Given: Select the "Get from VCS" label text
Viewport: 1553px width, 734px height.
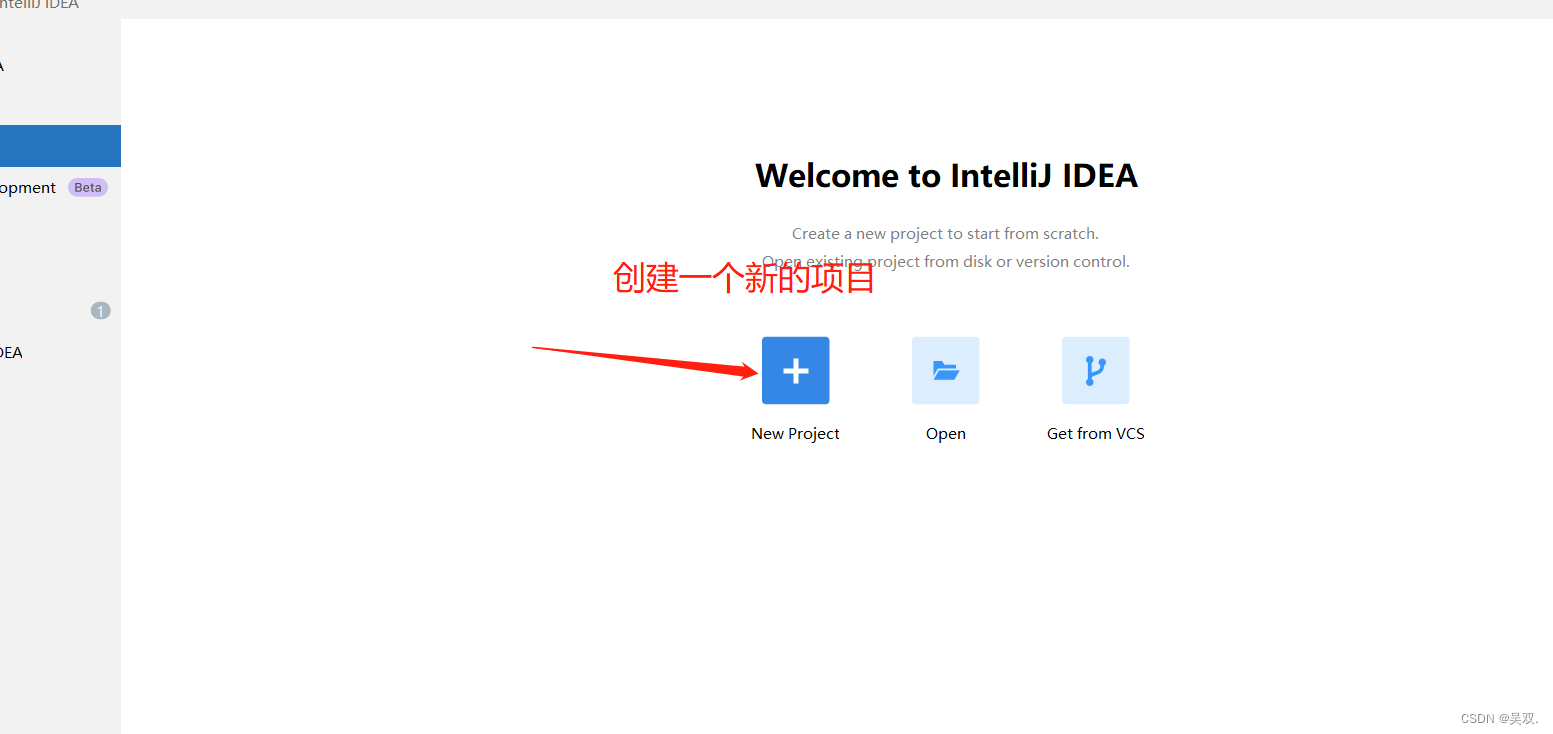Looking at the screenshot, I should click(x=1095, y=434).
